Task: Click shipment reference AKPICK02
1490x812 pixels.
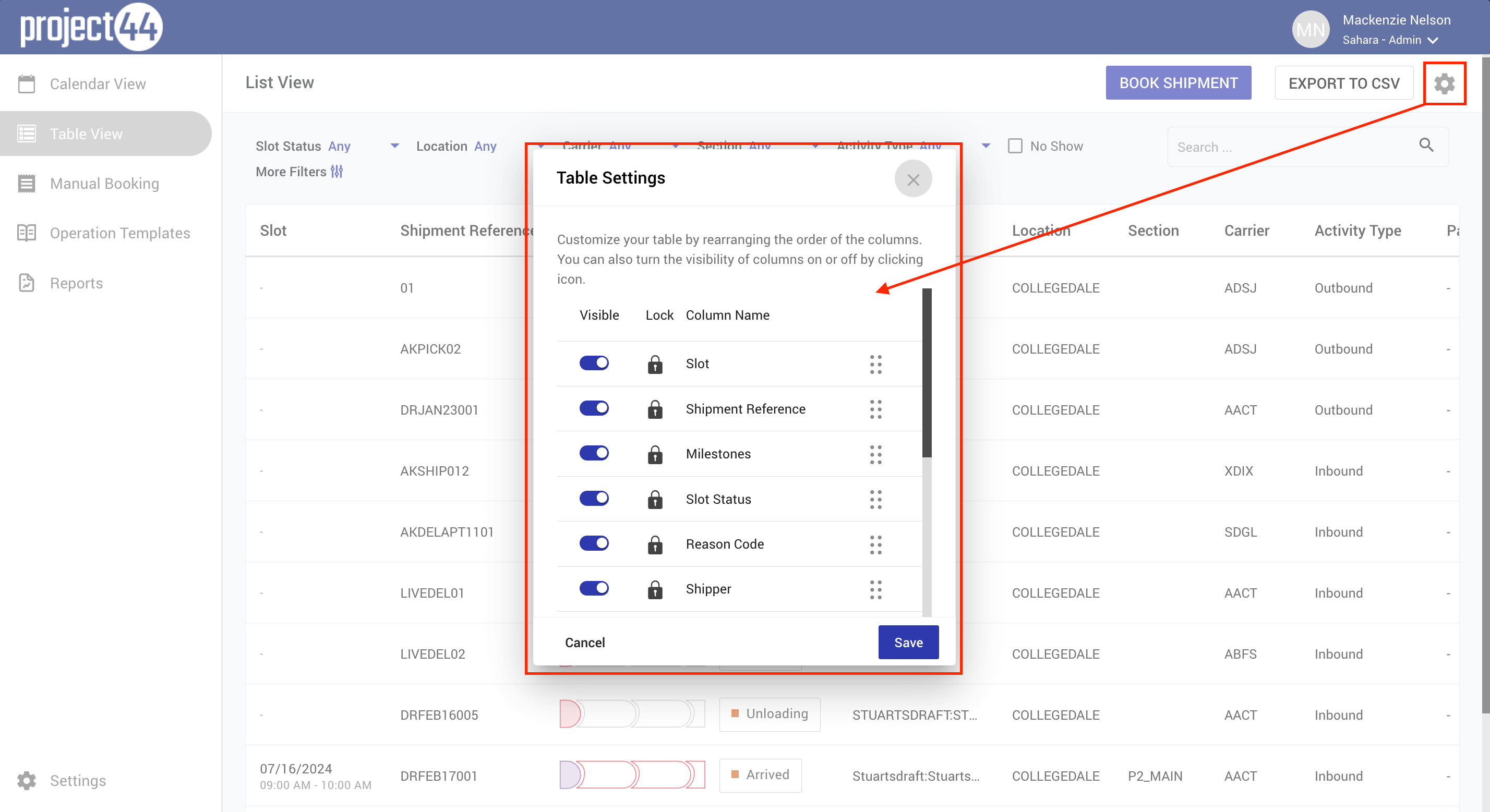Action: (430, 349)
